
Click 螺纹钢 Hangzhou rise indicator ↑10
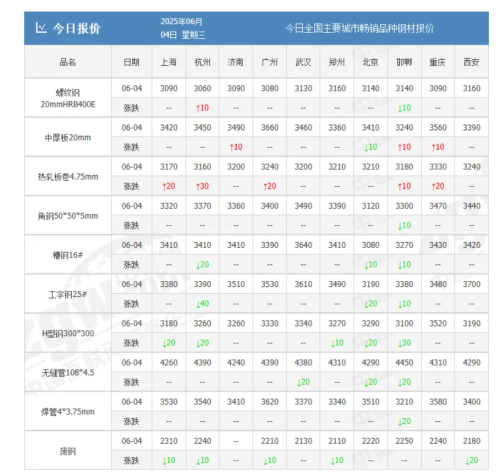tap(202, 108)
